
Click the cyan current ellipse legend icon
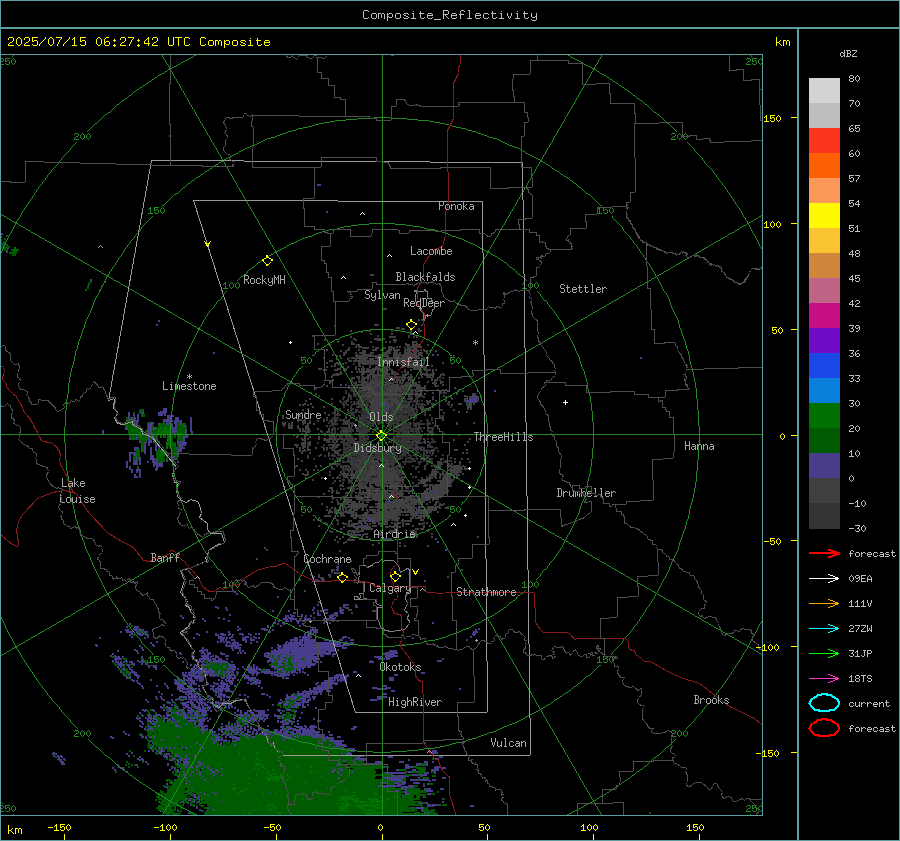pos(824,703)
